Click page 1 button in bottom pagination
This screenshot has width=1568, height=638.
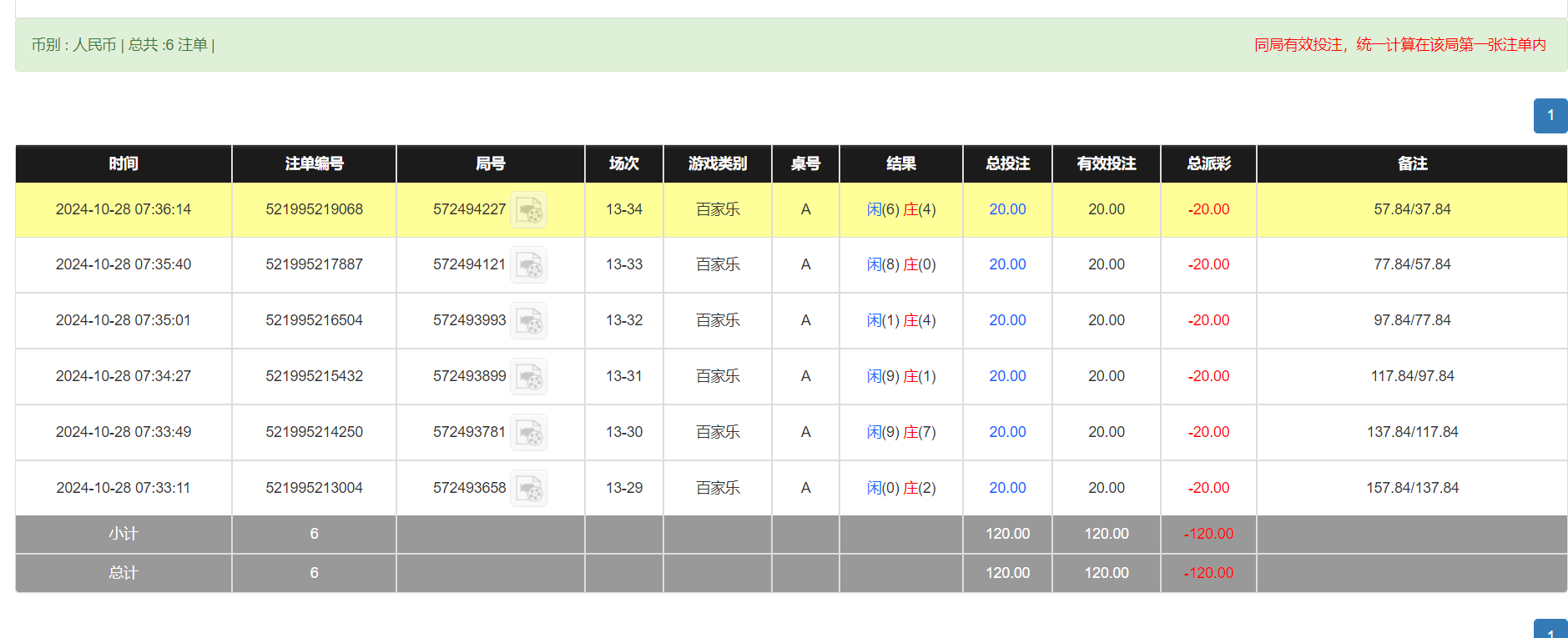1550,630
